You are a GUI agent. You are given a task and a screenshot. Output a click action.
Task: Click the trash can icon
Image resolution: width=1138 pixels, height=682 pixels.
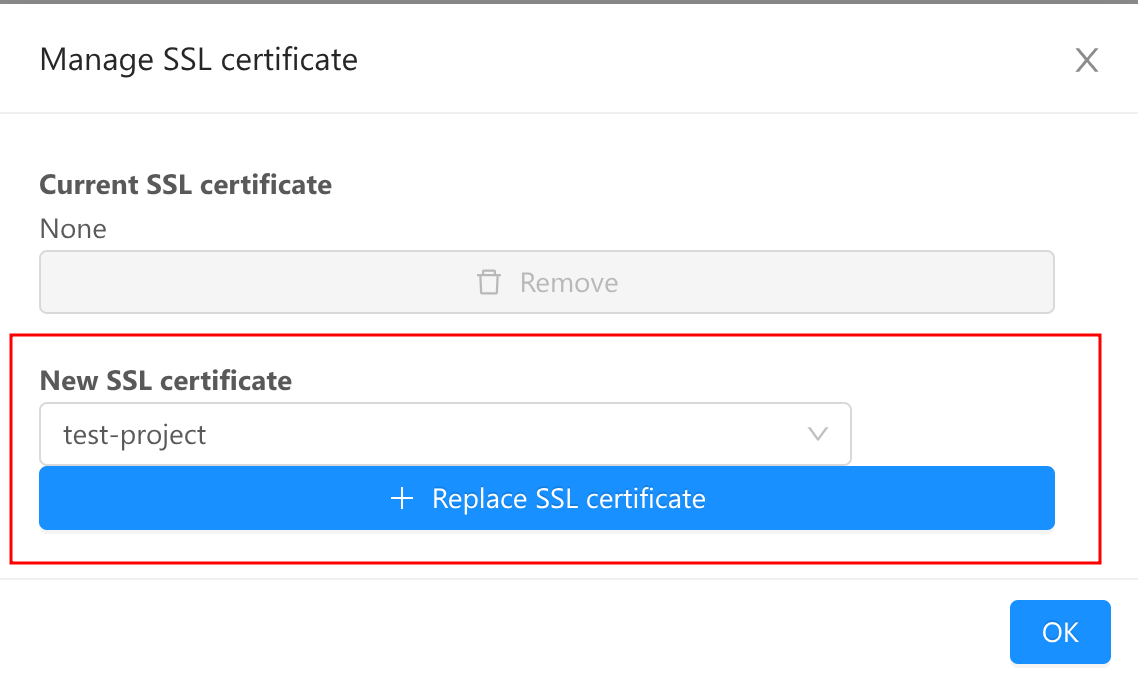(488, 282)
